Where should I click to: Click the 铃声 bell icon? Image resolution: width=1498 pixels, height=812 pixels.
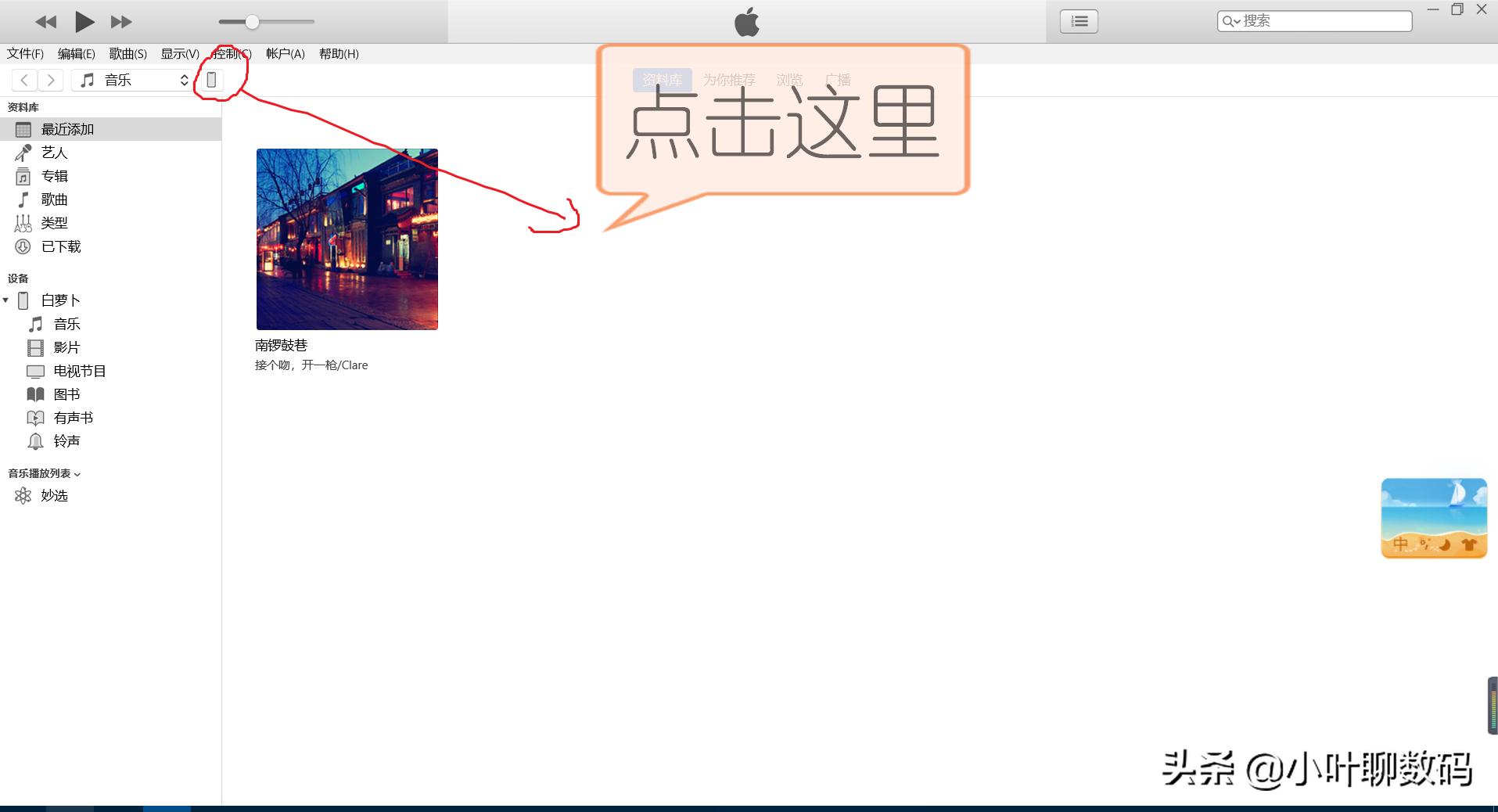click(36, 441)
